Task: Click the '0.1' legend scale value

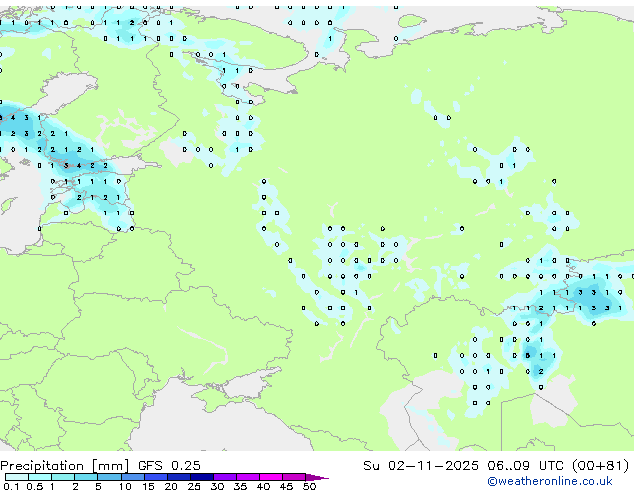Action: point(11,486)
